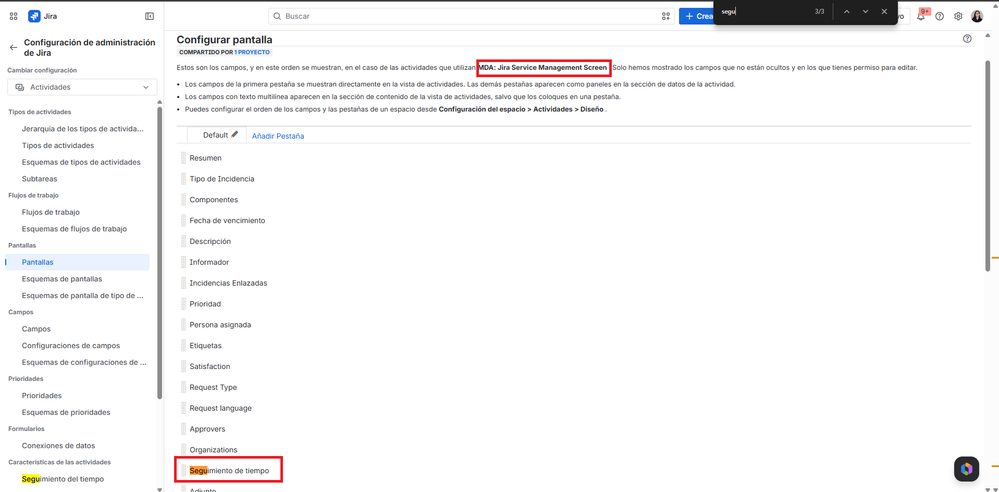Open the user profile avatar

tap(977, 16)
